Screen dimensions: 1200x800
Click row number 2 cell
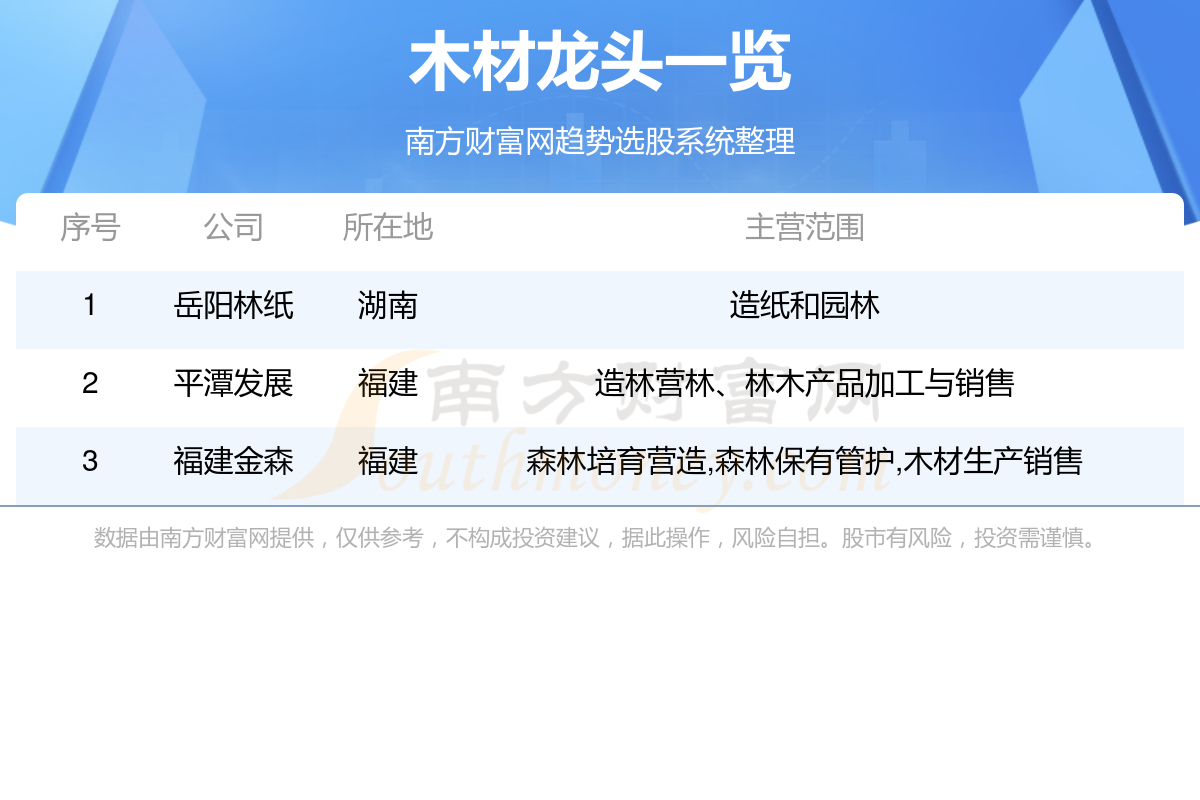[90, 383]
